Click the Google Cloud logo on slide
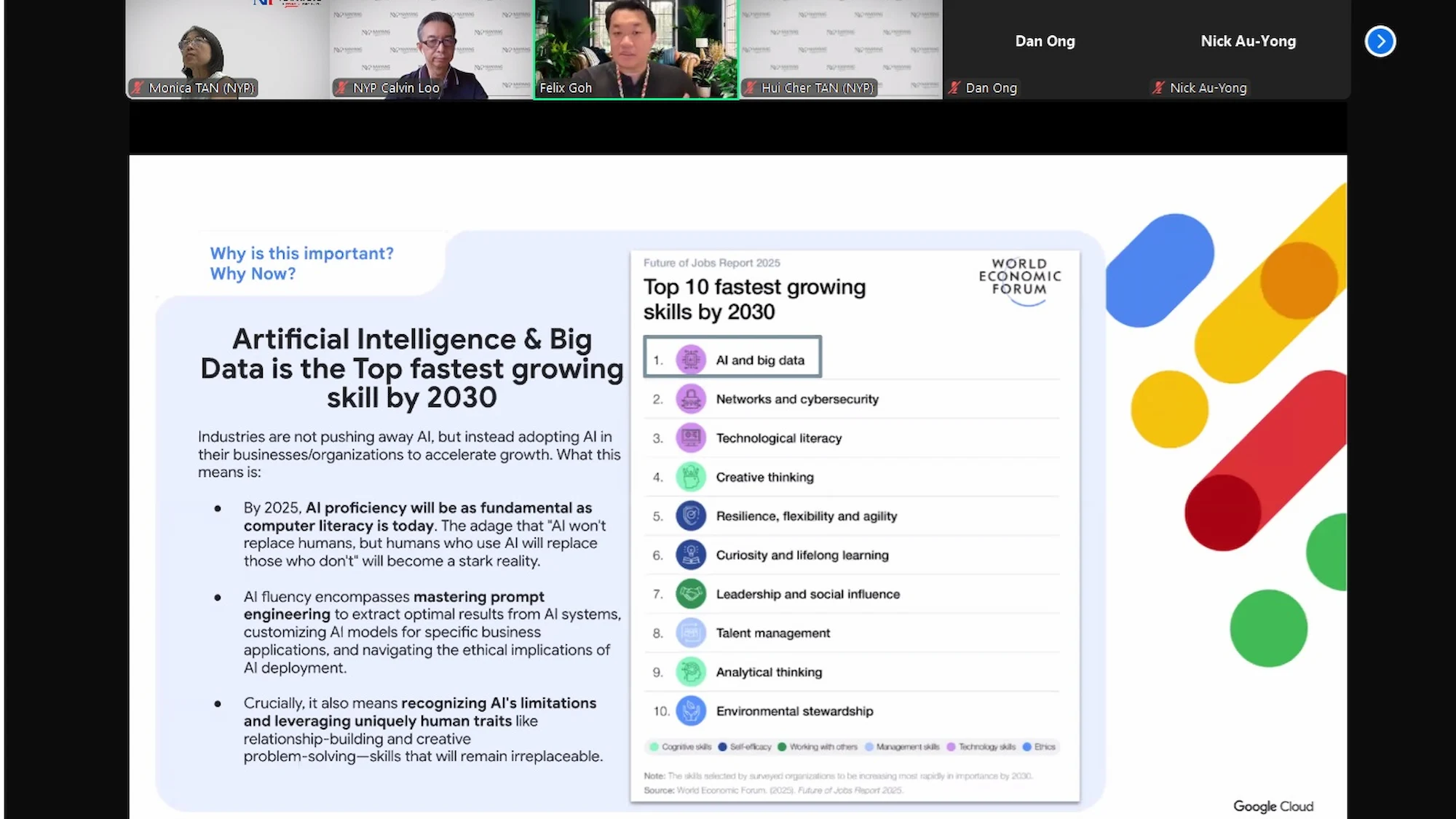The width and height of the screenshot is (1456, 819). click(1273, 806)
